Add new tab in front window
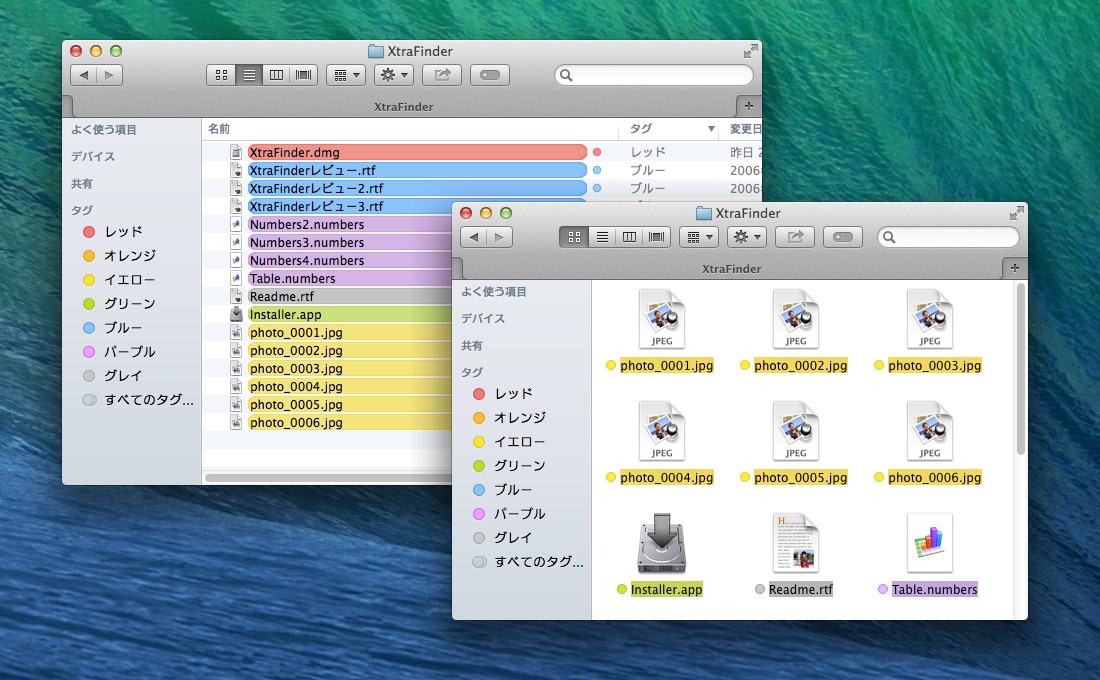The width and height of the screenshot is (1100, 680). 1014,268
